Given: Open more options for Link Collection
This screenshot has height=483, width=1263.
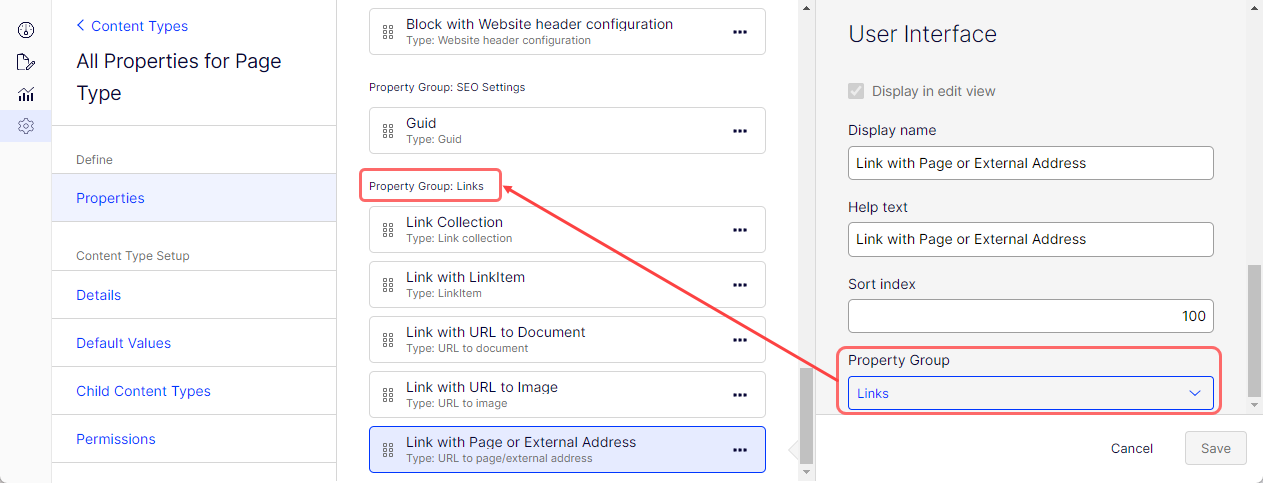Looking at the screenshot, I should 740,230.
